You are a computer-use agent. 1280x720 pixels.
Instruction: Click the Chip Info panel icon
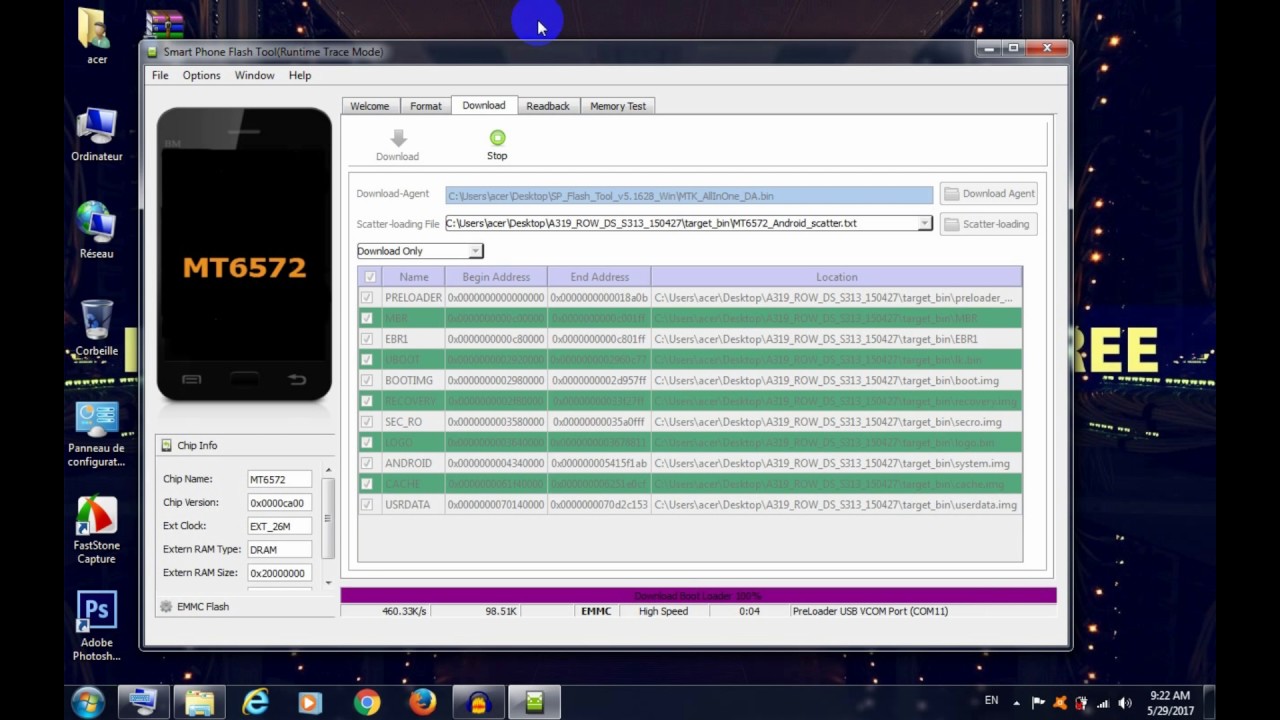pos(166,446)
